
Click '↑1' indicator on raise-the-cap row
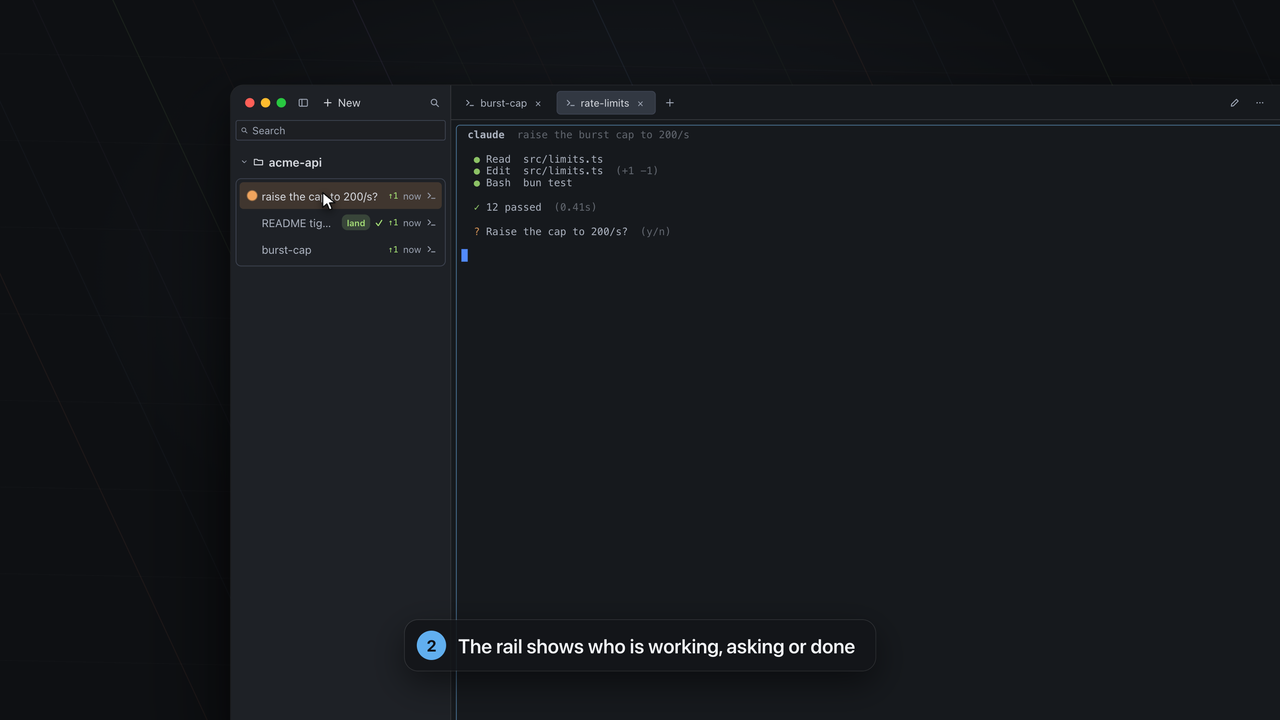click(x=393, y=196)
